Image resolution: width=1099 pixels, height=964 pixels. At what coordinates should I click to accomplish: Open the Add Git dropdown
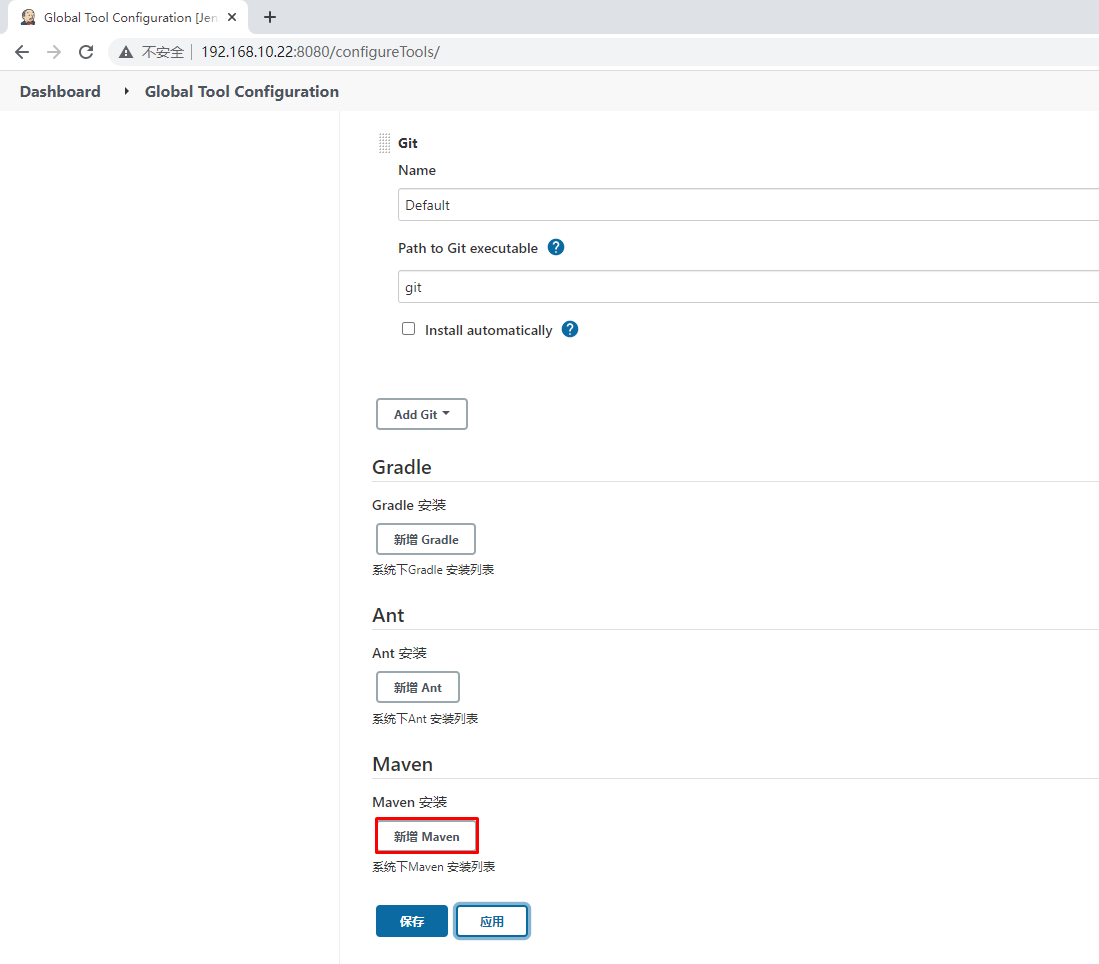[421, 414]
